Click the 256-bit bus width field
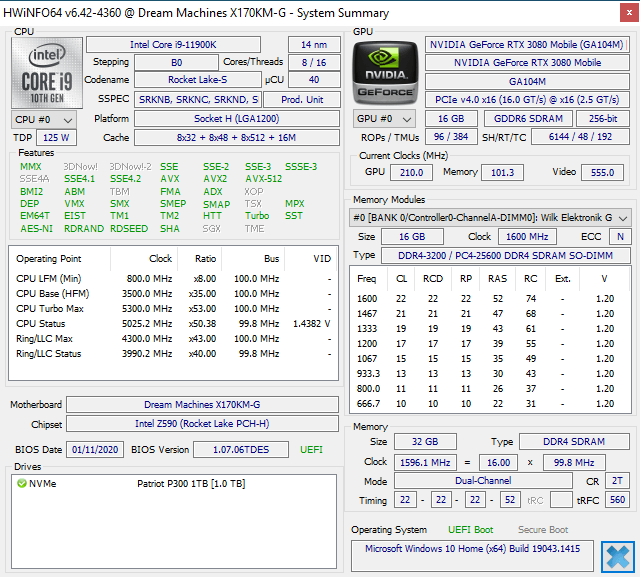The height and width of the screenshot is (577, 640). (x=603, y=119)
